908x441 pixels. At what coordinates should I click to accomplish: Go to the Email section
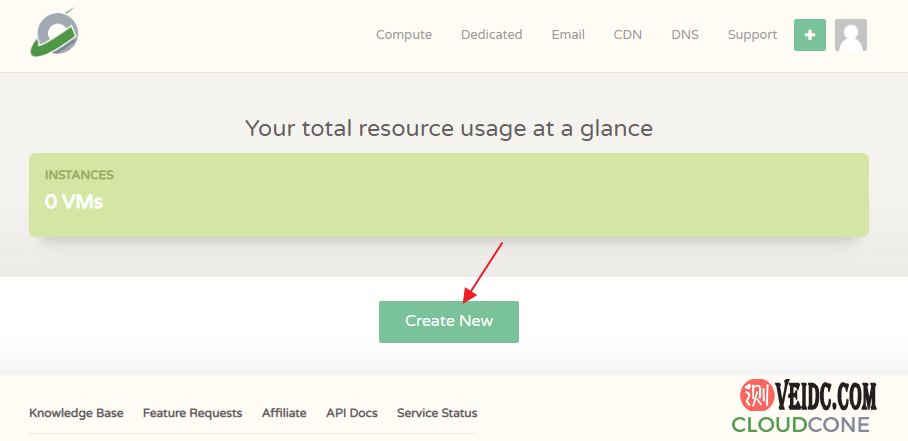(x=568, y=35)
